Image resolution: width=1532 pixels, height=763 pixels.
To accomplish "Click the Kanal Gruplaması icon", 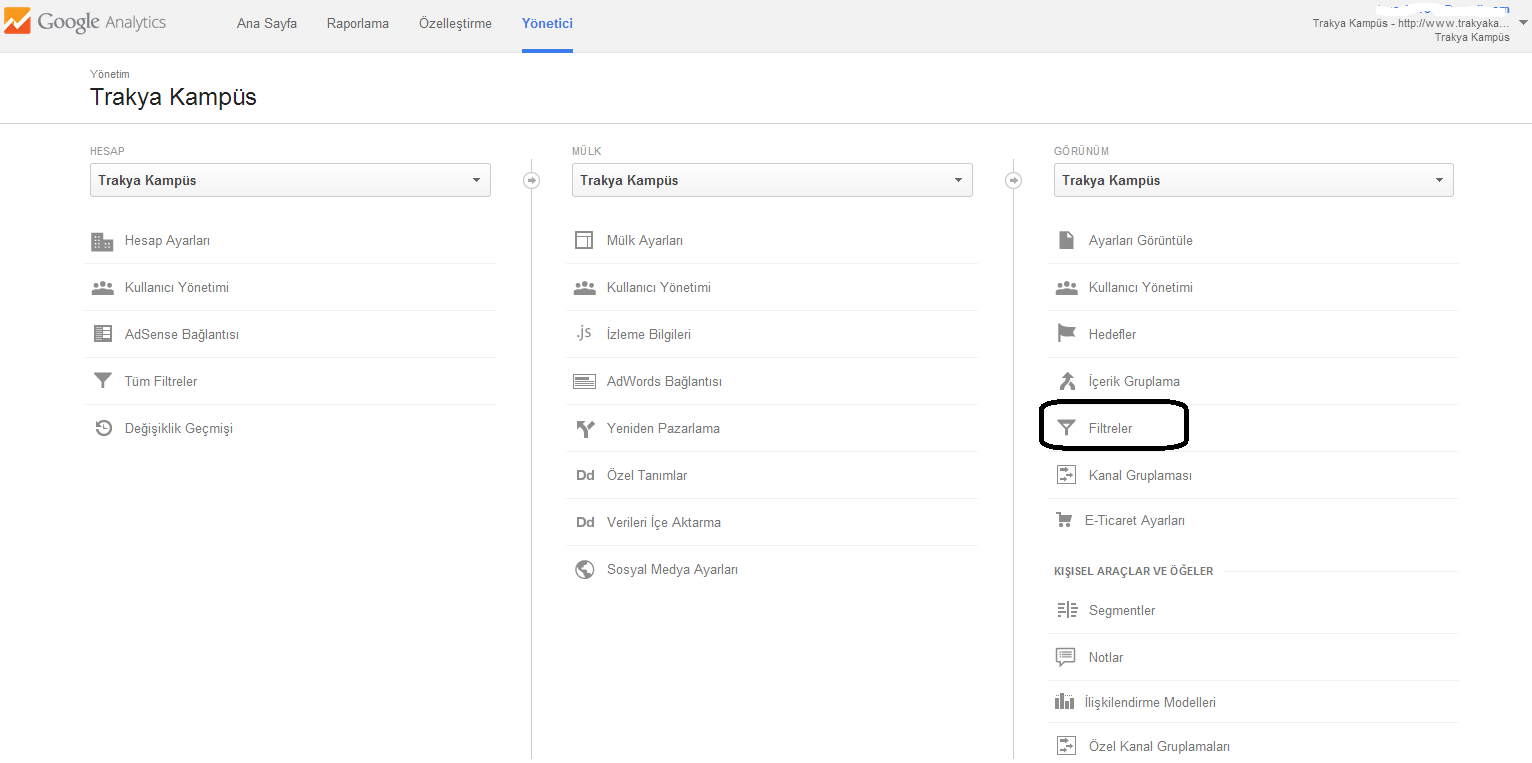I will (x=1066, y=475).
